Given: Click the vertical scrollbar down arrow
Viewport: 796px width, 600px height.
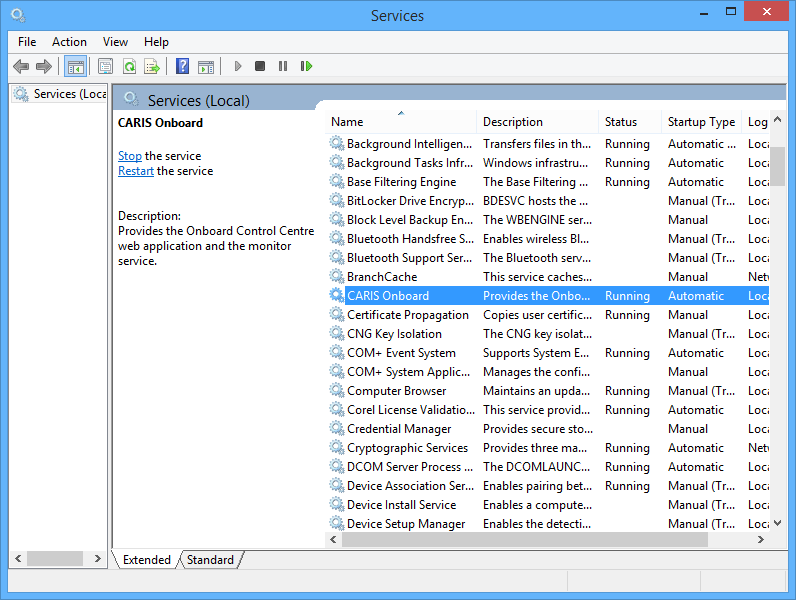Looking at the screenshot, I should 777,522.
